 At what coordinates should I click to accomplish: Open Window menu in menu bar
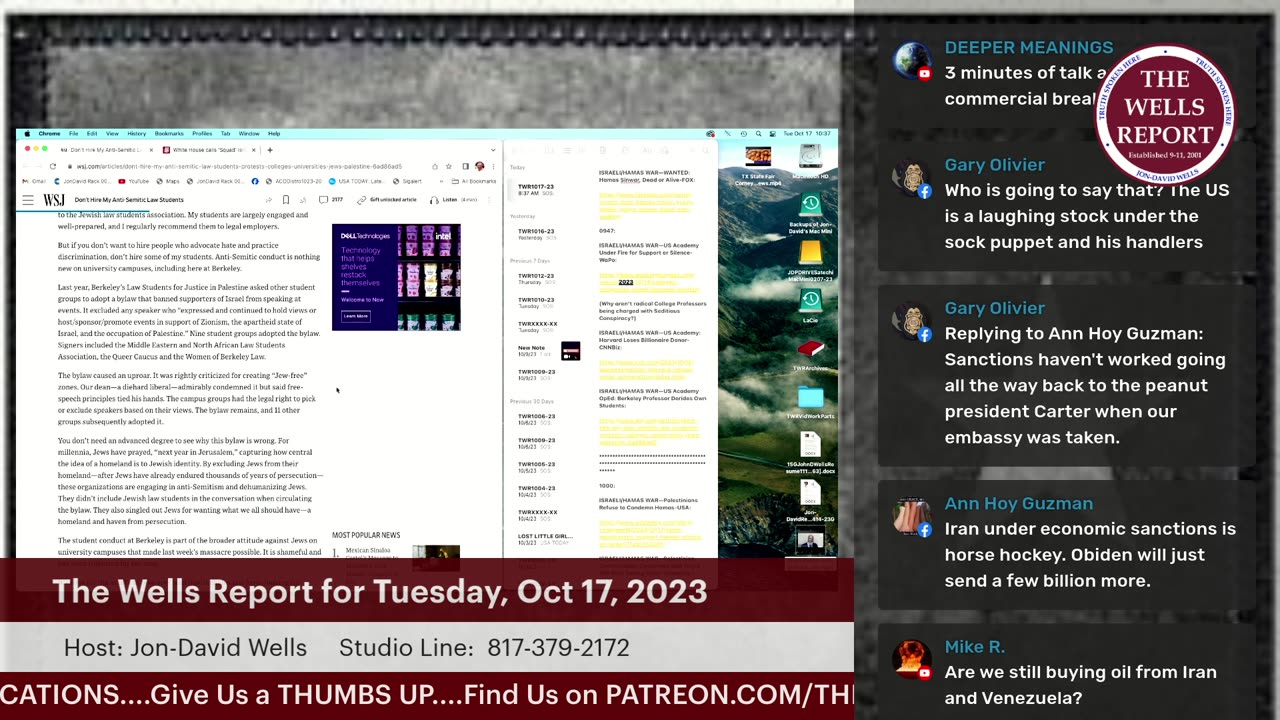click(249, 133)
